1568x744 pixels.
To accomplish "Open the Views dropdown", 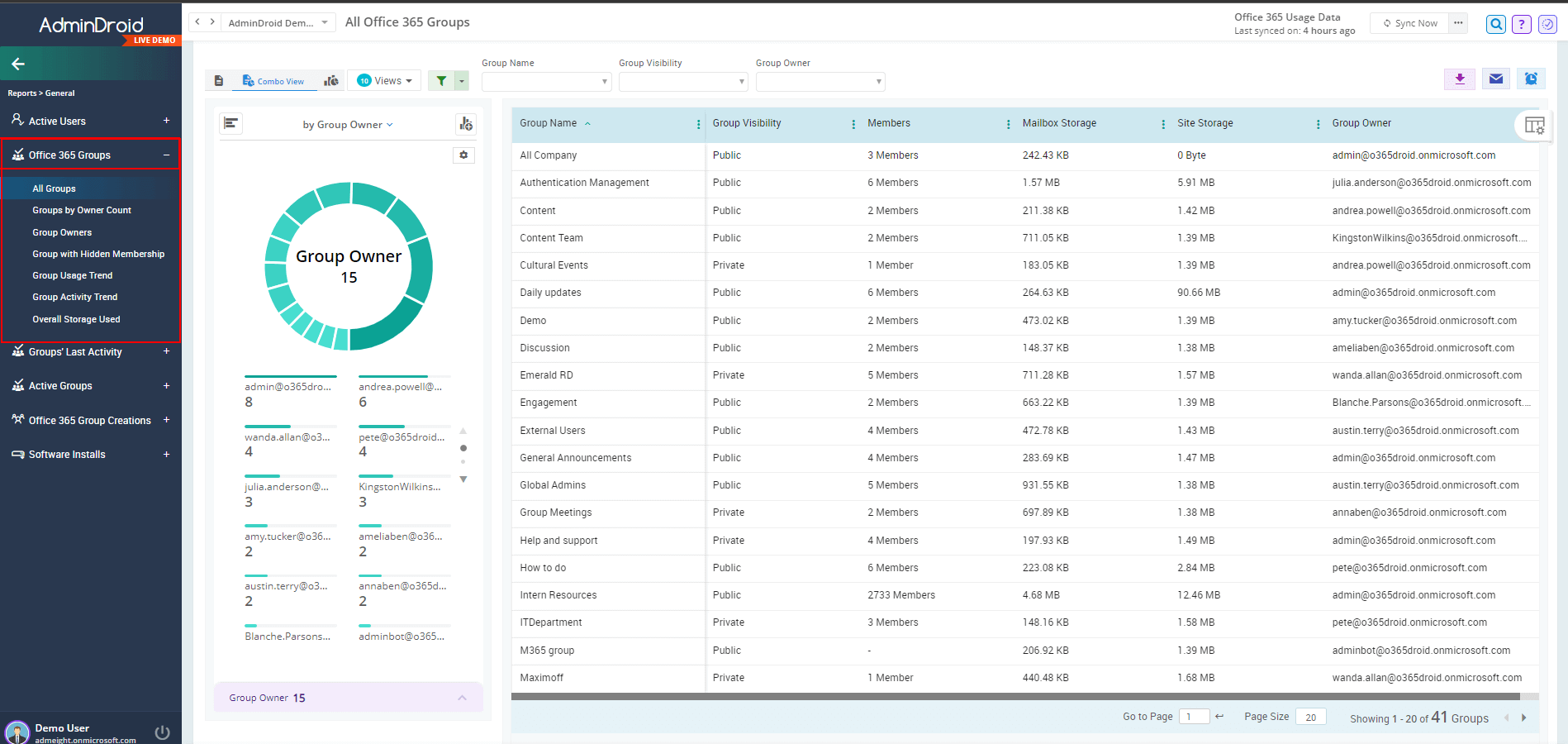I will coord(384,80).
